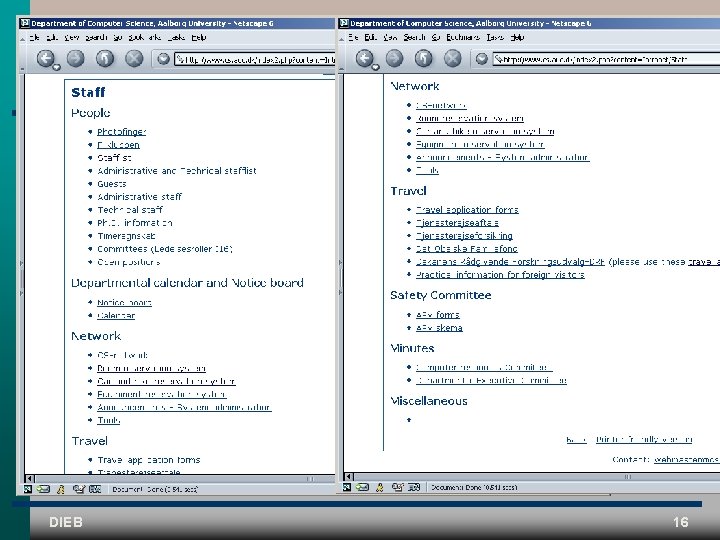This screenshot has height=540, width=720.
Task: Open Instant Messenger icon in the right status bar
Action: pyautogui.click(x=380, y=487)
